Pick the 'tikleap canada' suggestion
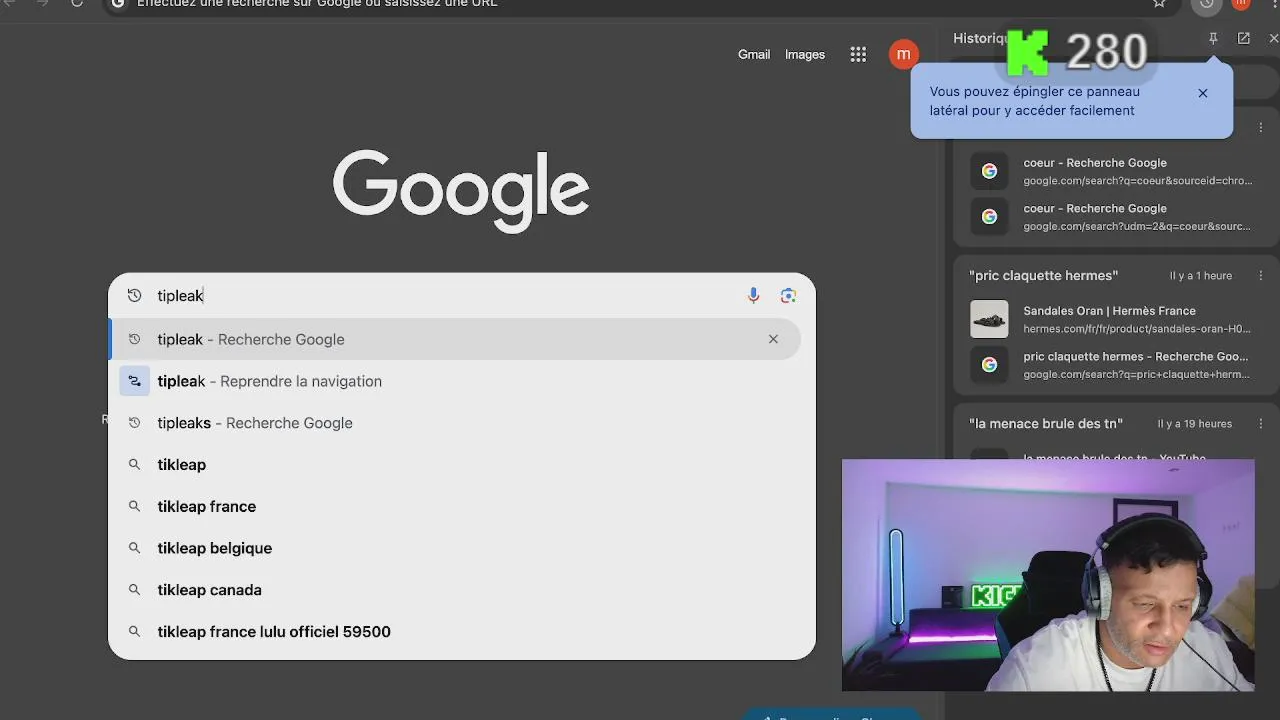This screenshot has height=720, width=1280. click(455, 590)
